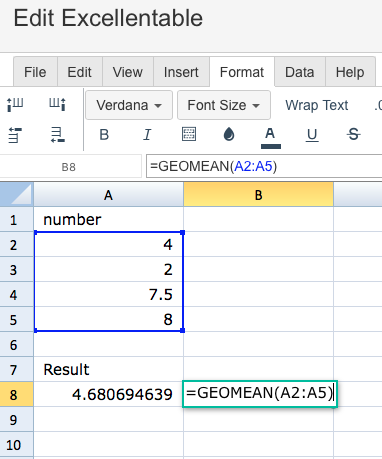Apply cell borders icon
This screenshot has width=382, height=459.
pyautogui.click(x=189, y=134)
